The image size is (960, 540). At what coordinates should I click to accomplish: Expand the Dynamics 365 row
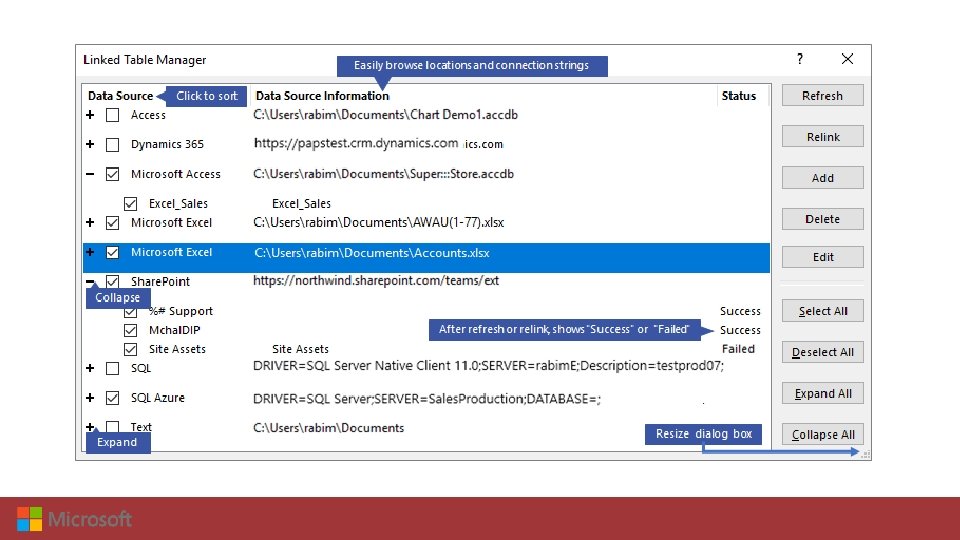[x=90, y=144]
